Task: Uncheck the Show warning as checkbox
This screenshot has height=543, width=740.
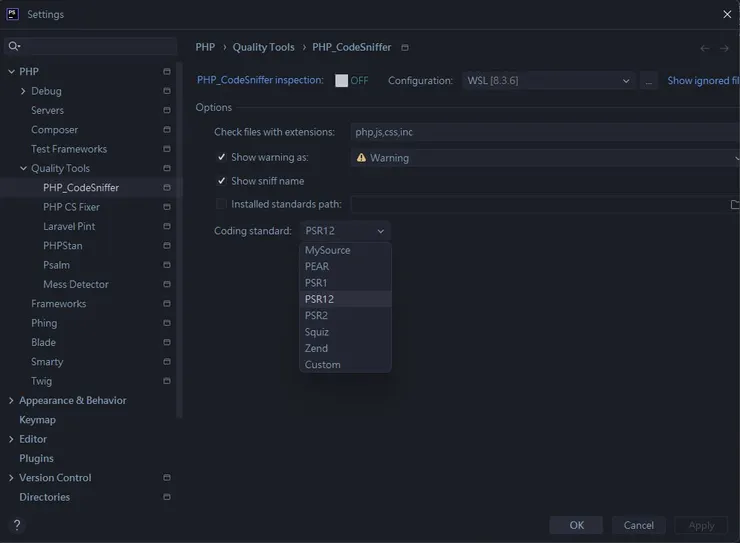Action: point(221,157)
